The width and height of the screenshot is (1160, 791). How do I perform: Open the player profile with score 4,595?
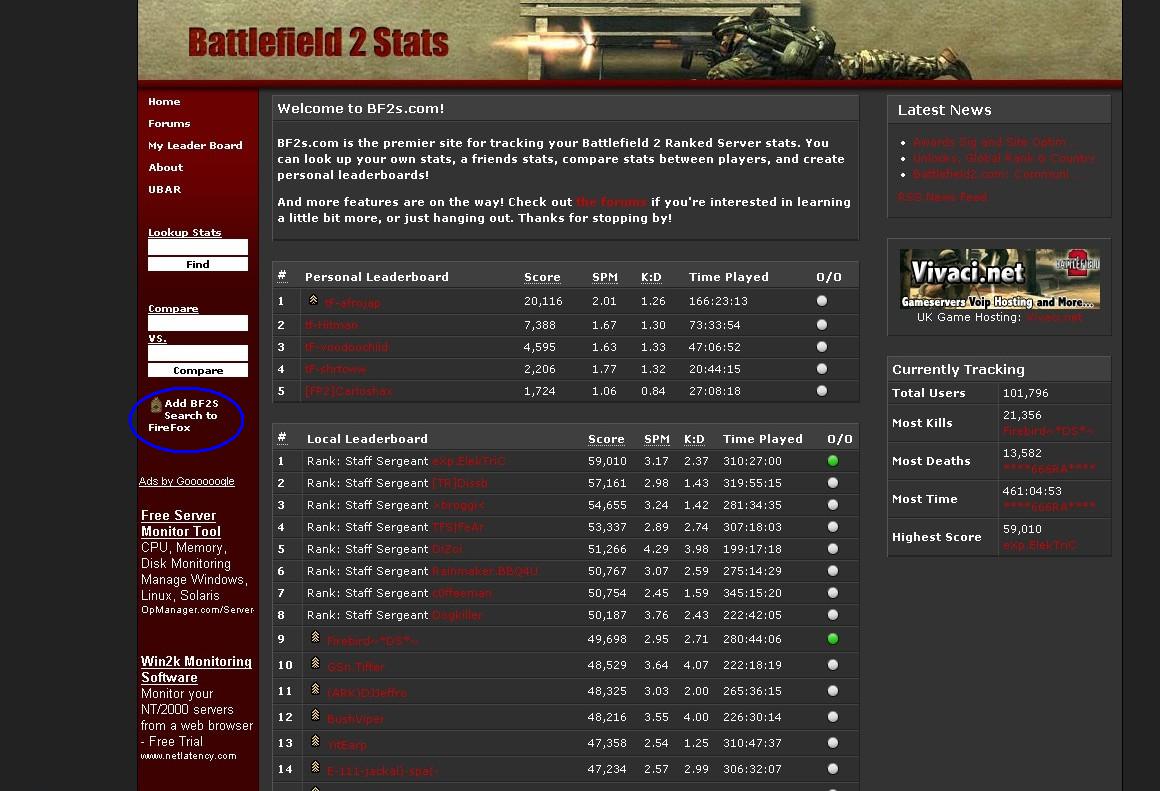click(x=346, y=347)
